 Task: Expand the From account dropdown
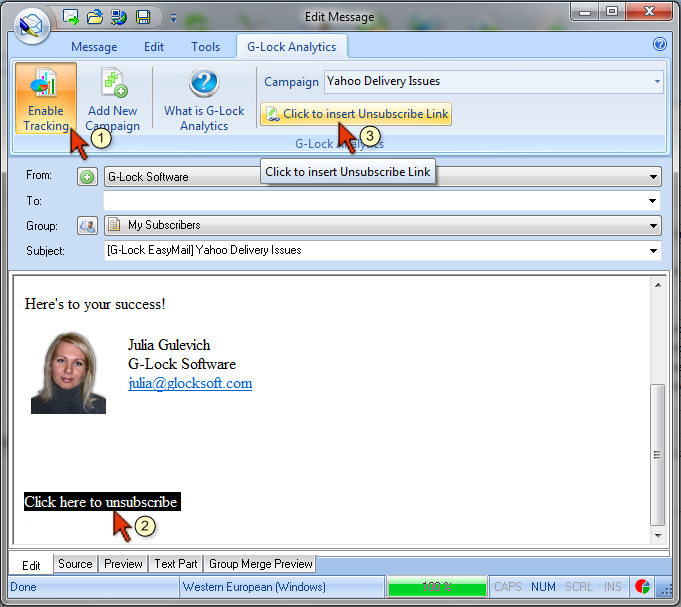(653, 177)
